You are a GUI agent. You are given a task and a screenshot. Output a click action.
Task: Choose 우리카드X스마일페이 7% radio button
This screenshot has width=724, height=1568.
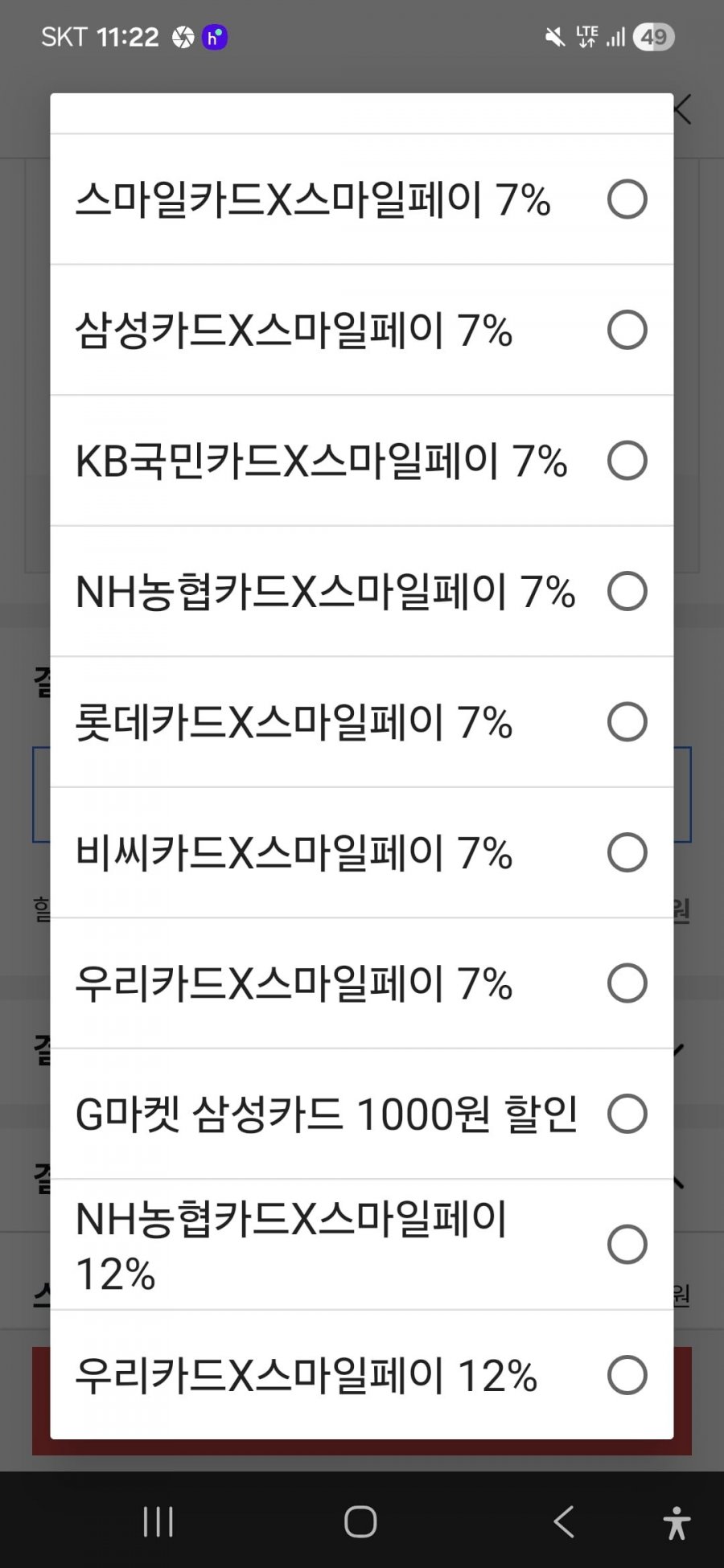tap(627, 983)
